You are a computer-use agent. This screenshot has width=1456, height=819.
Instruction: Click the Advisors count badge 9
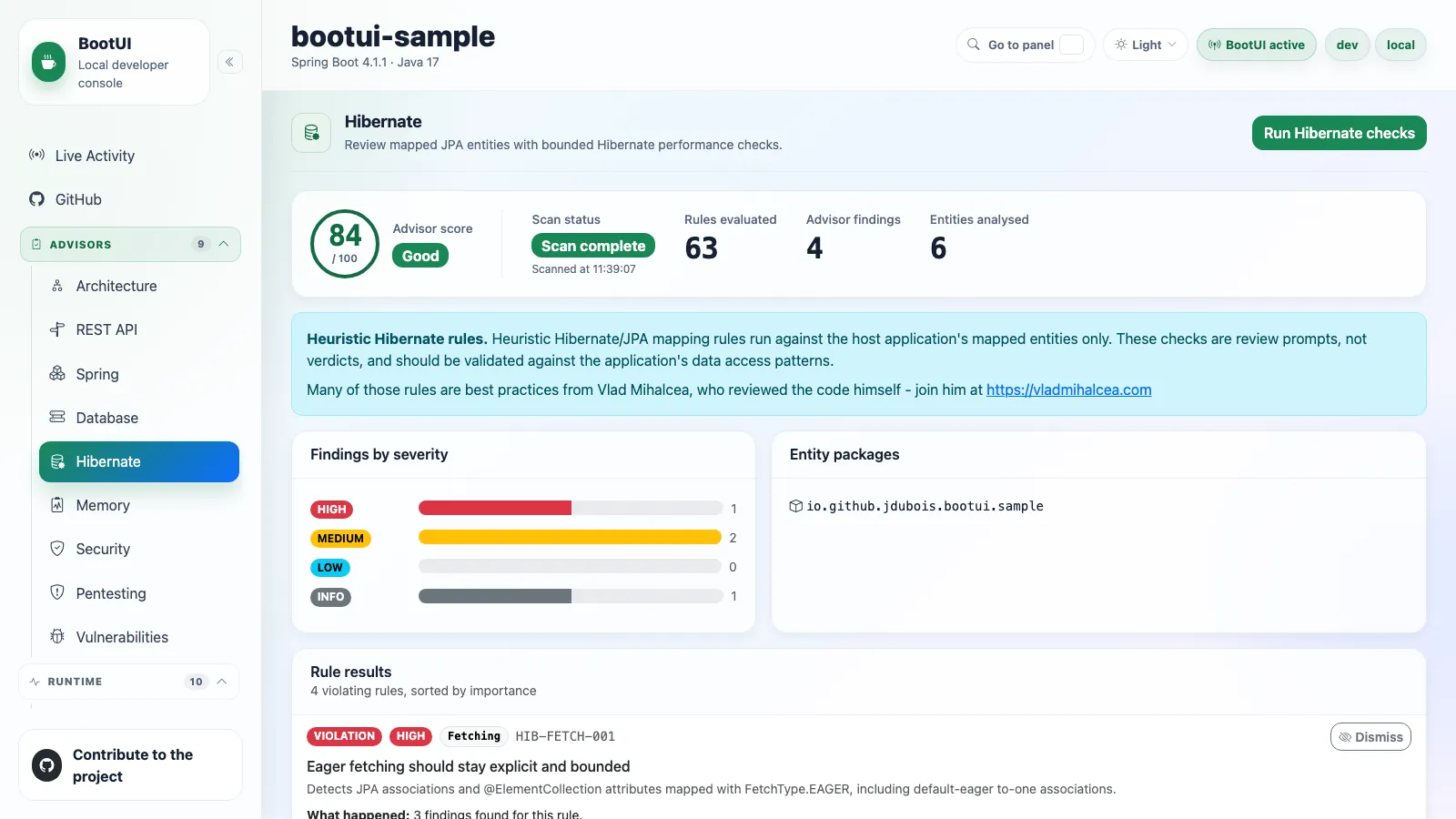pos(201,244)
